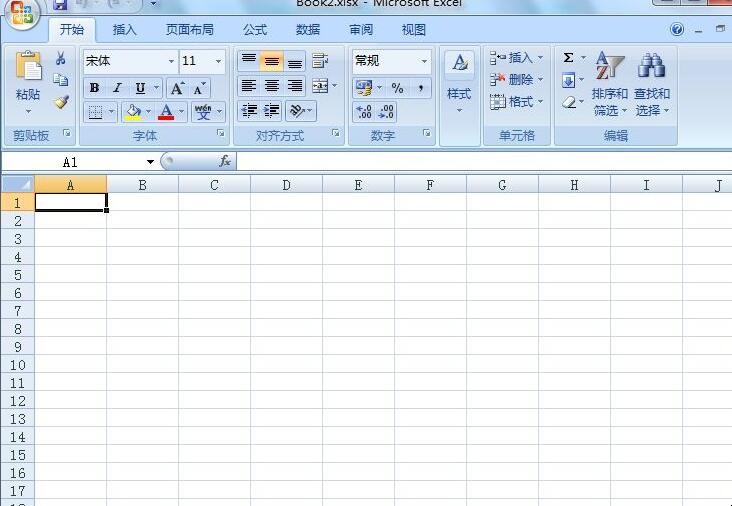Switch to the 插入 tab

coord(125,30)
